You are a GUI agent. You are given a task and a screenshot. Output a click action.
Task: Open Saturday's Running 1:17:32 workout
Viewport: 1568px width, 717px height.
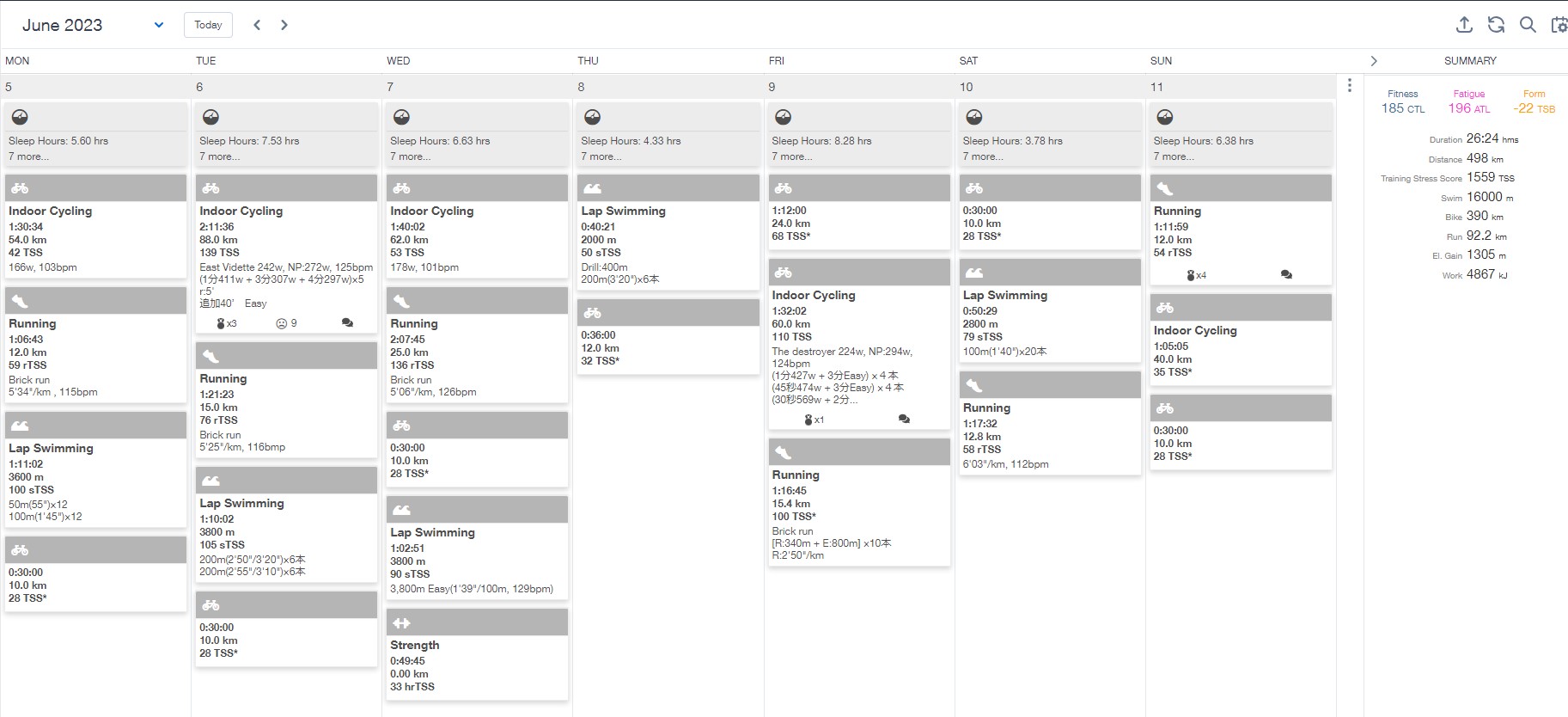tap(1050, 423)
